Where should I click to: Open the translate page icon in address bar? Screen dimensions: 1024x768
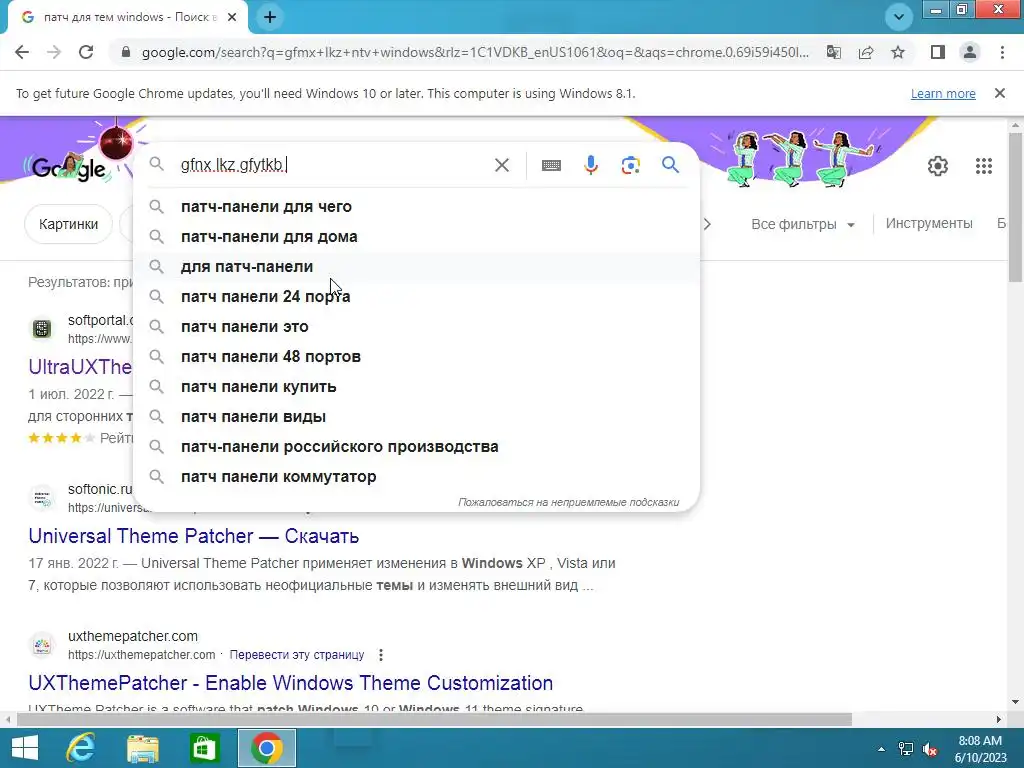[834, 52]
